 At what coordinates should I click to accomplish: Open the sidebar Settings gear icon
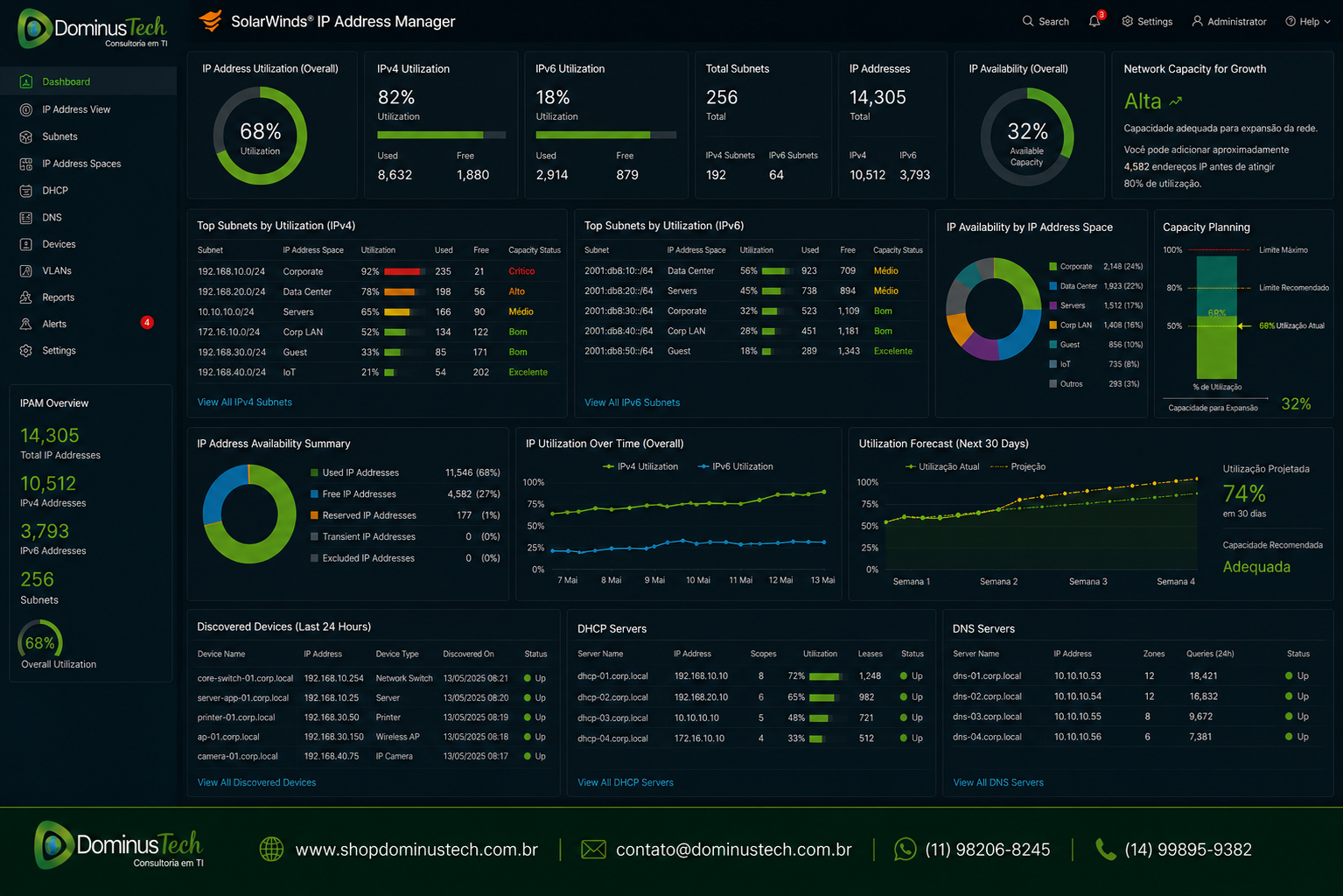coord(26,350)
